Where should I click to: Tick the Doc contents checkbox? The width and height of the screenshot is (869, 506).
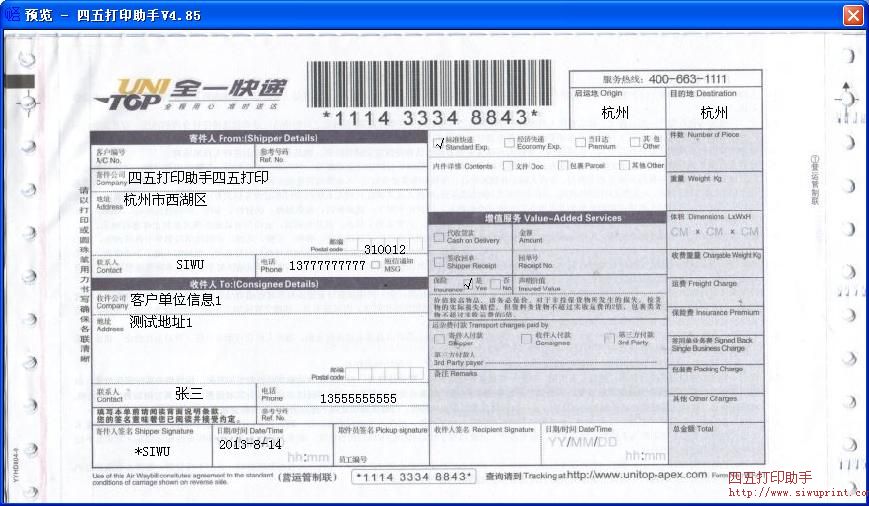coord(508,166)
